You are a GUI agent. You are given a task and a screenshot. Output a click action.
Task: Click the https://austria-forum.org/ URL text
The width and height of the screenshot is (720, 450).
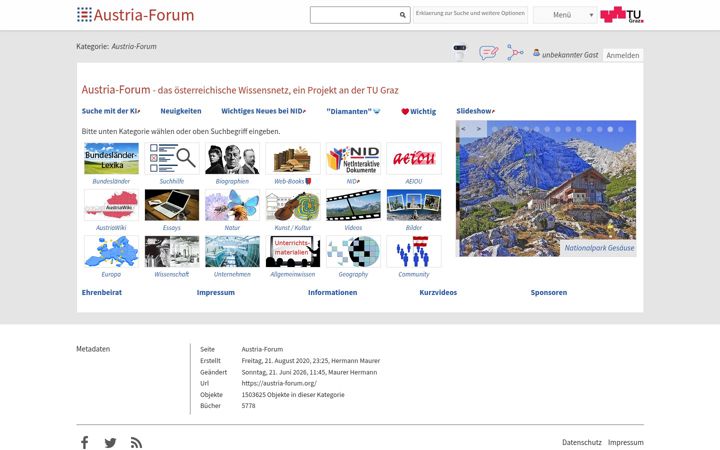point(279,383)
